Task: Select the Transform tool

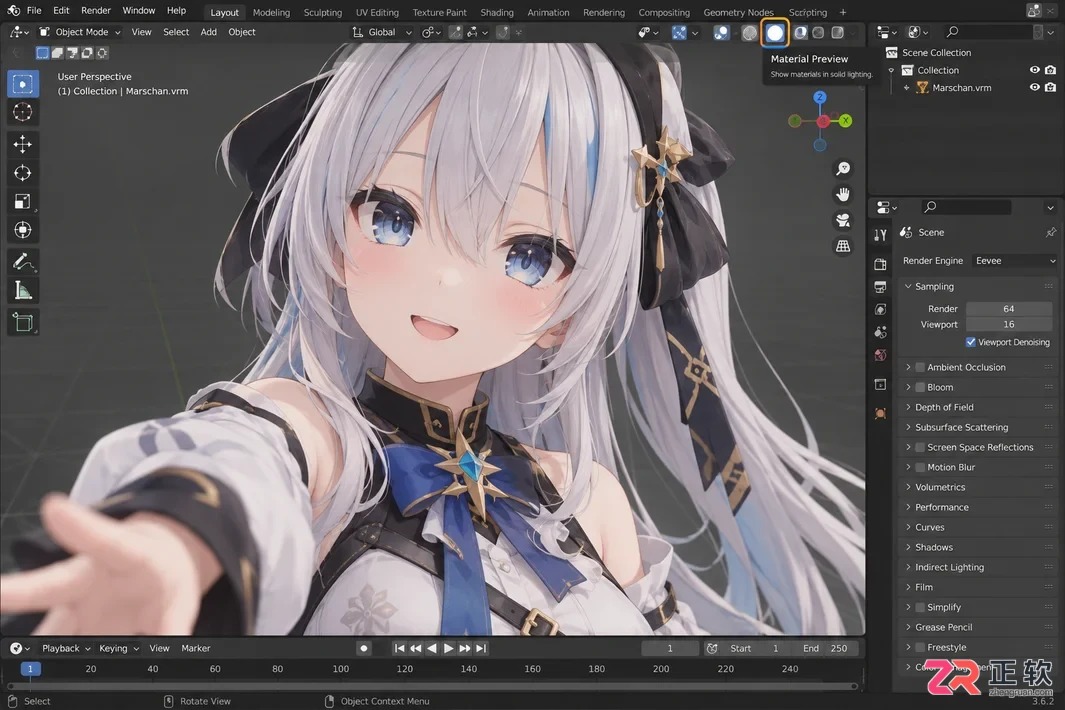Action: click(22, 230)
